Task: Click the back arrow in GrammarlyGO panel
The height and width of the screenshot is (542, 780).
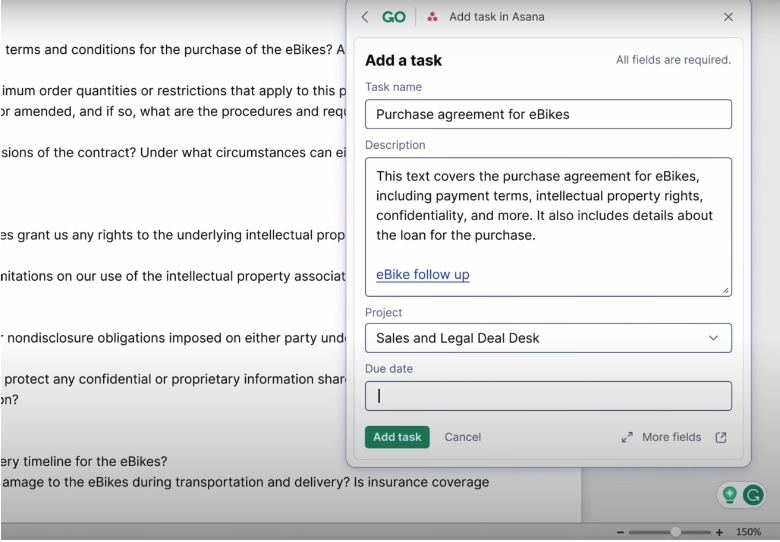Action: [365, 17]
